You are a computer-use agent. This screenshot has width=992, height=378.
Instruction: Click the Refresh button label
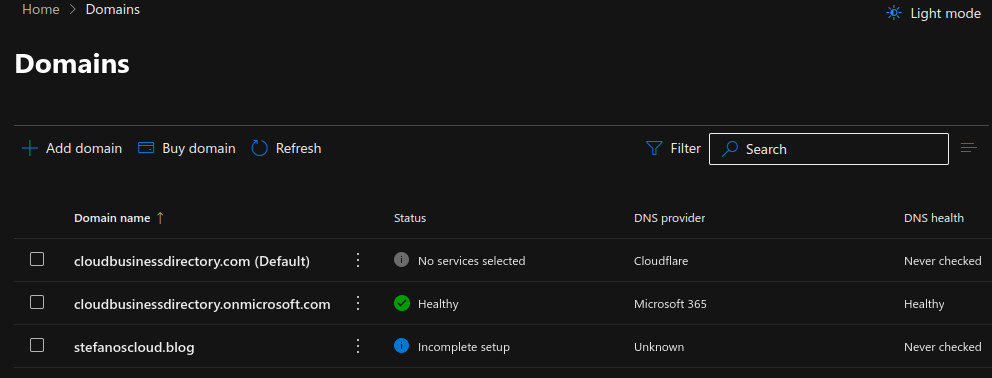coord(299,148)
